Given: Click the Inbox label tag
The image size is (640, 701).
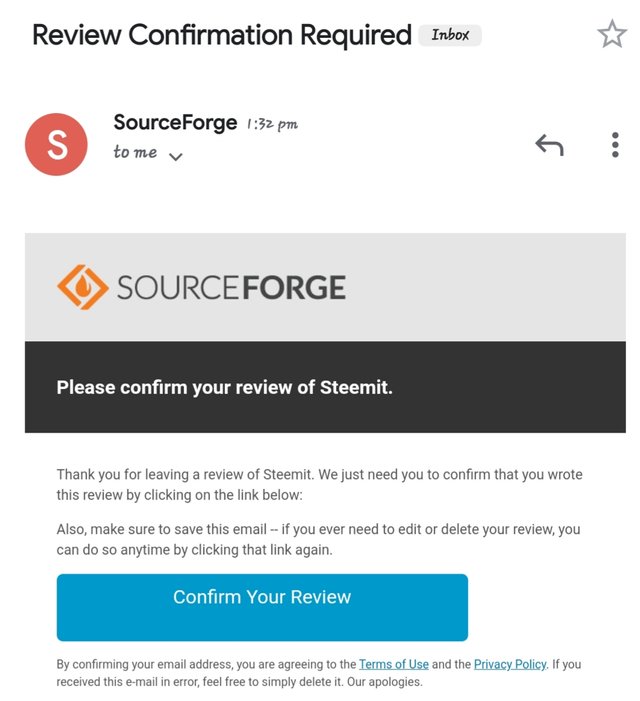Looking at the screenshot, I should click(x=450, y=35).
